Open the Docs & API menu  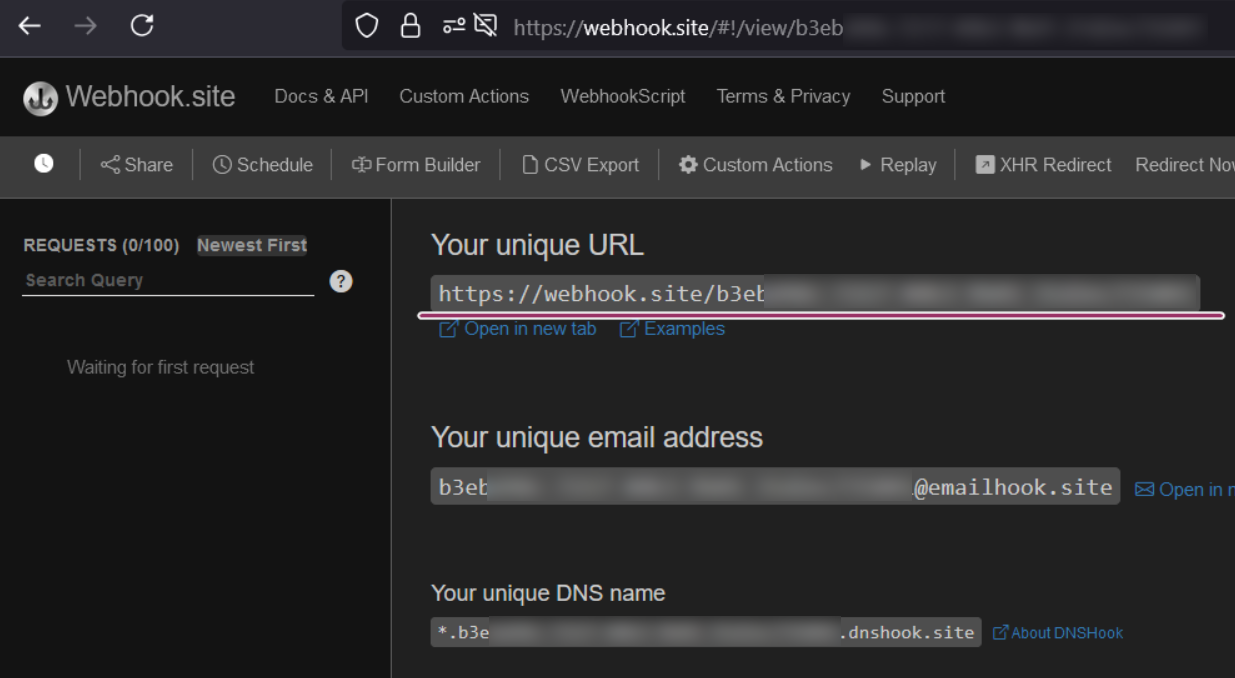click(321, 96)
